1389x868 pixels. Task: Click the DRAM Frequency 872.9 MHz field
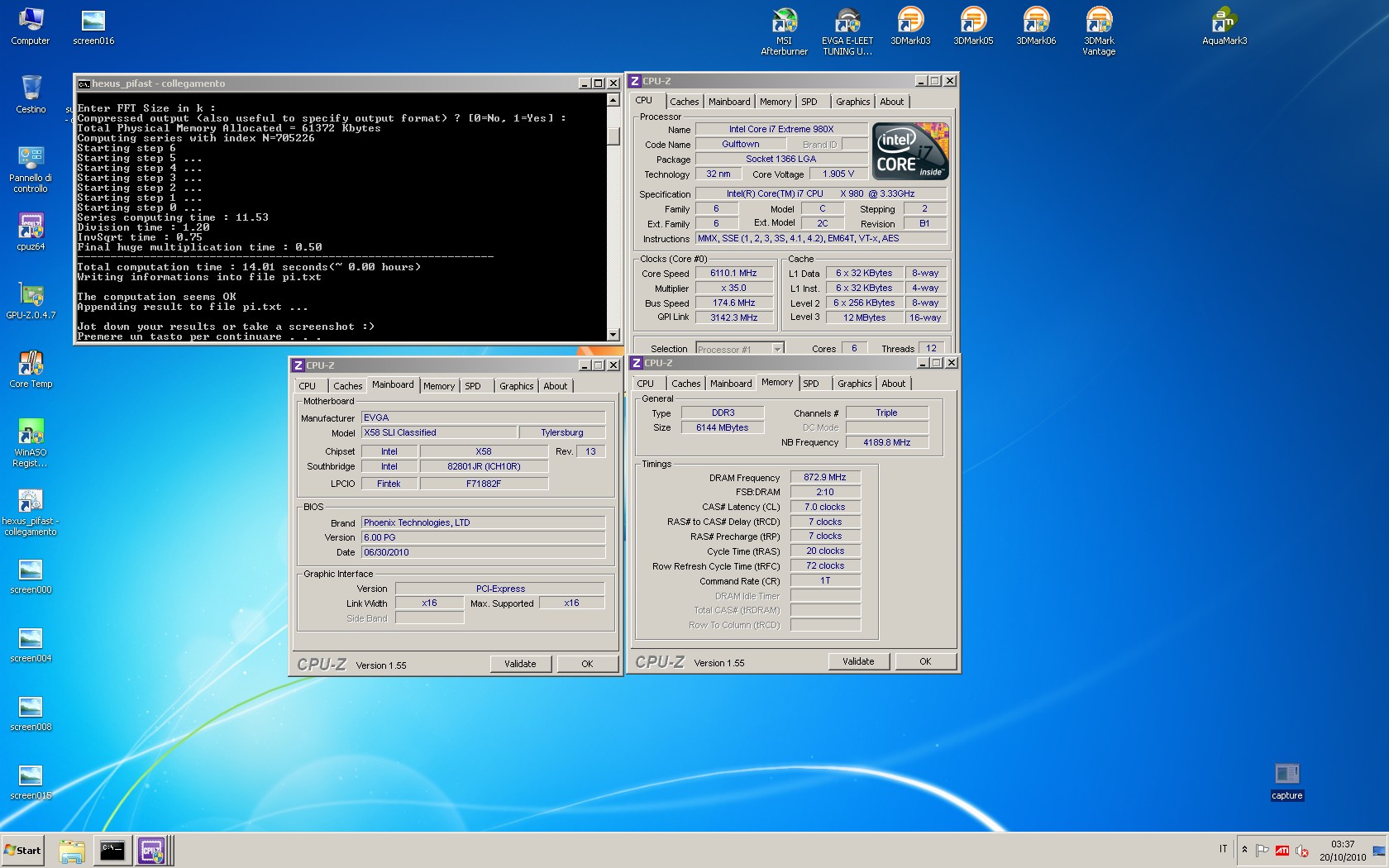point(825,477)
